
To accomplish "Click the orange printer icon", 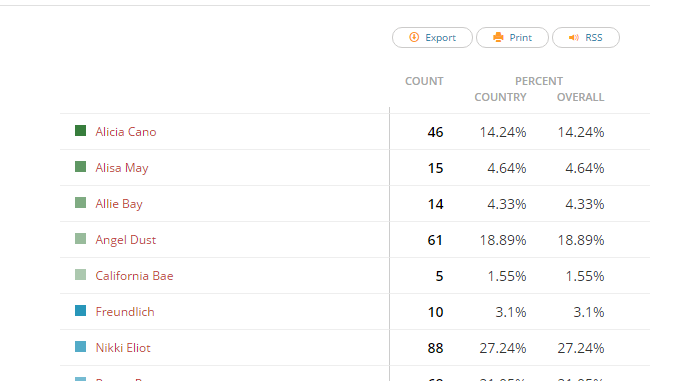I will pos(498,37).
